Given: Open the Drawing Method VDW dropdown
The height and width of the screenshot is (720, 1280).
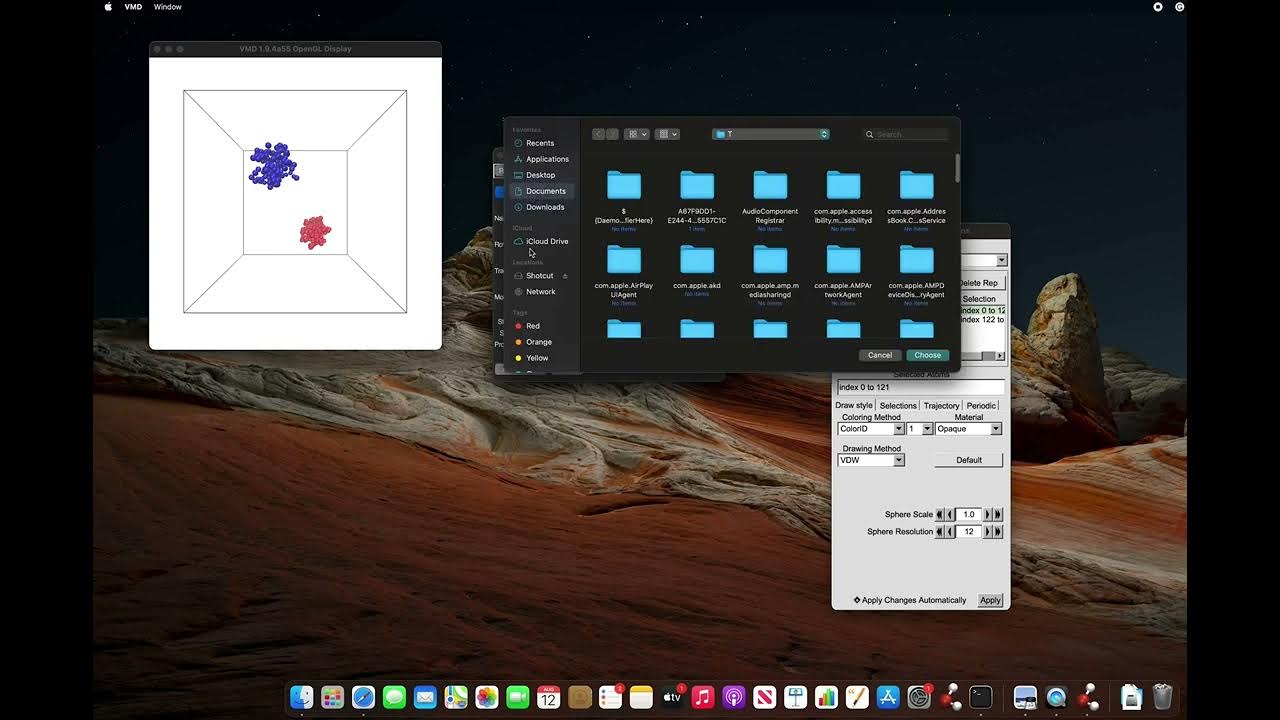Looking at the screenshot, I should (x=870, y=460).
